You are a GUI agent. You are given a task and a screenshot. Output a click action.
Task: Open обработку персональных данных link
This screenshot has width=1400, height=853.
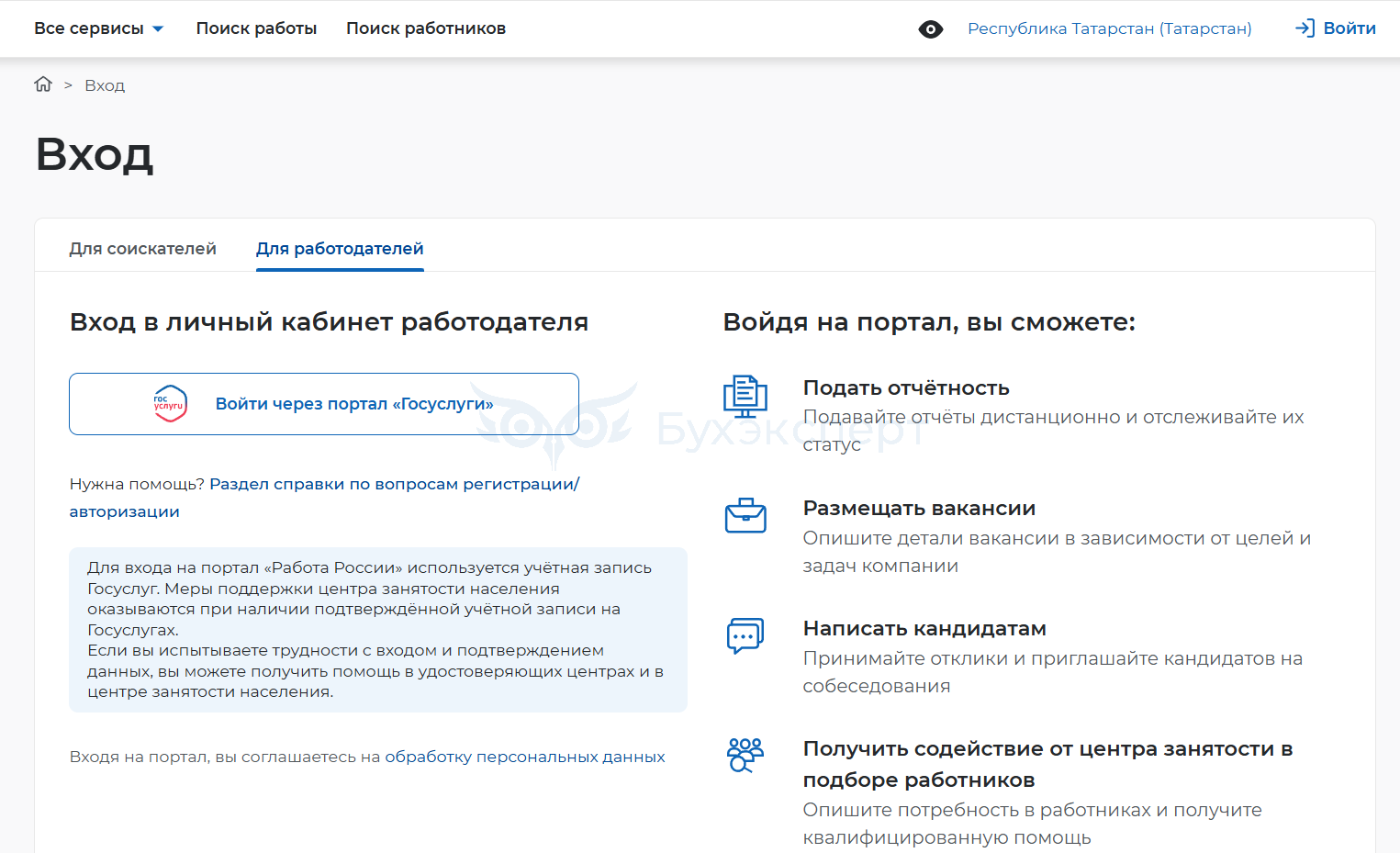tap(525, 757)
